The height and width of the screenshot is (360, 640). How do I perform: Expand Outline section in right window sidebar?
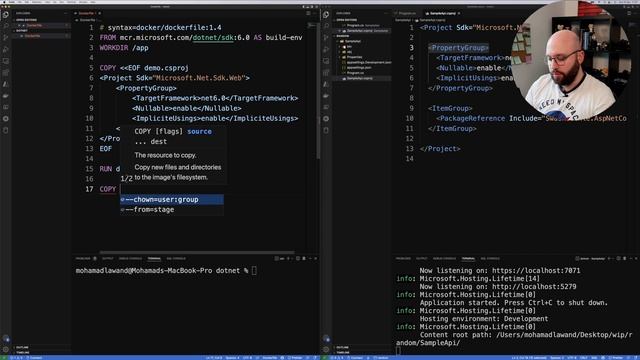(x=342, y=347)
